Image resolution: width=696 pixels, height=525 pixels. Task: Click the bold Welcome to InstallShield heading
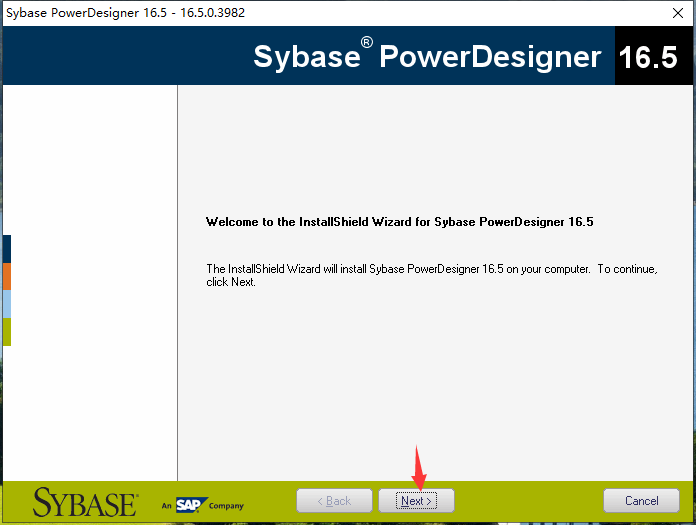(399, 222)
